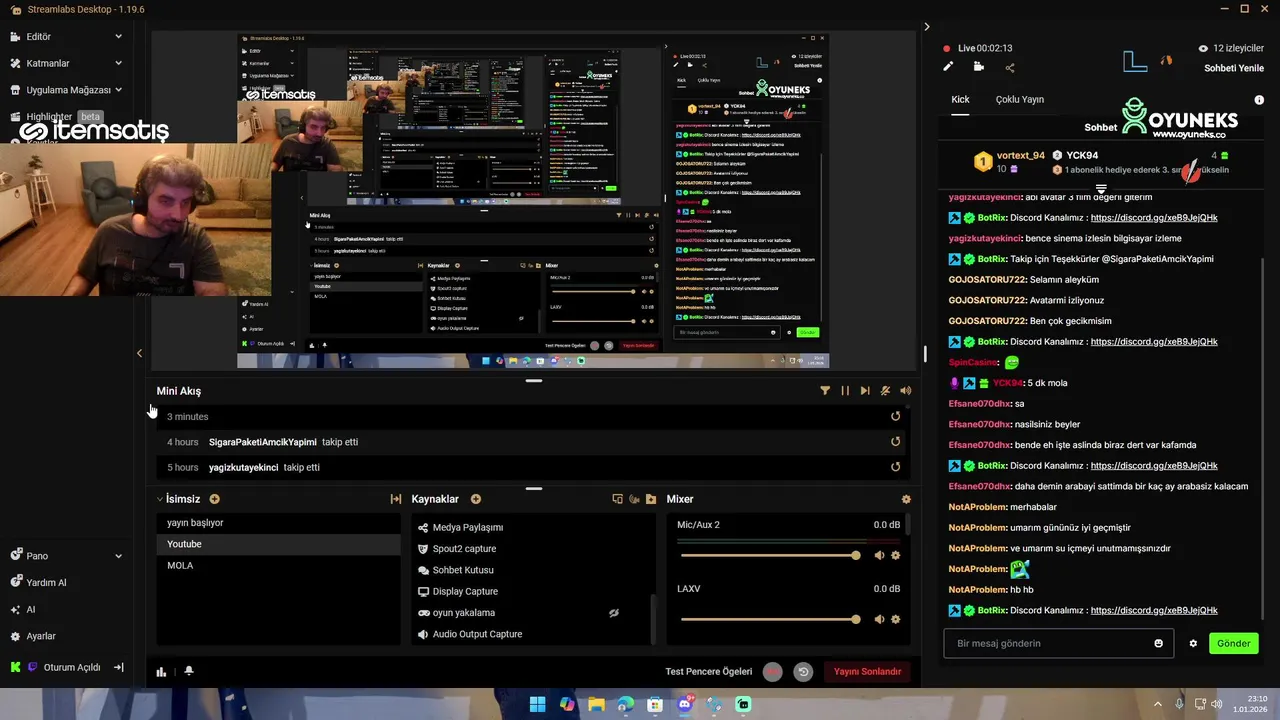Screen dimensions: 1280x720
Task: Mute the LAXV audio channel
Action: tap(879, 619)
